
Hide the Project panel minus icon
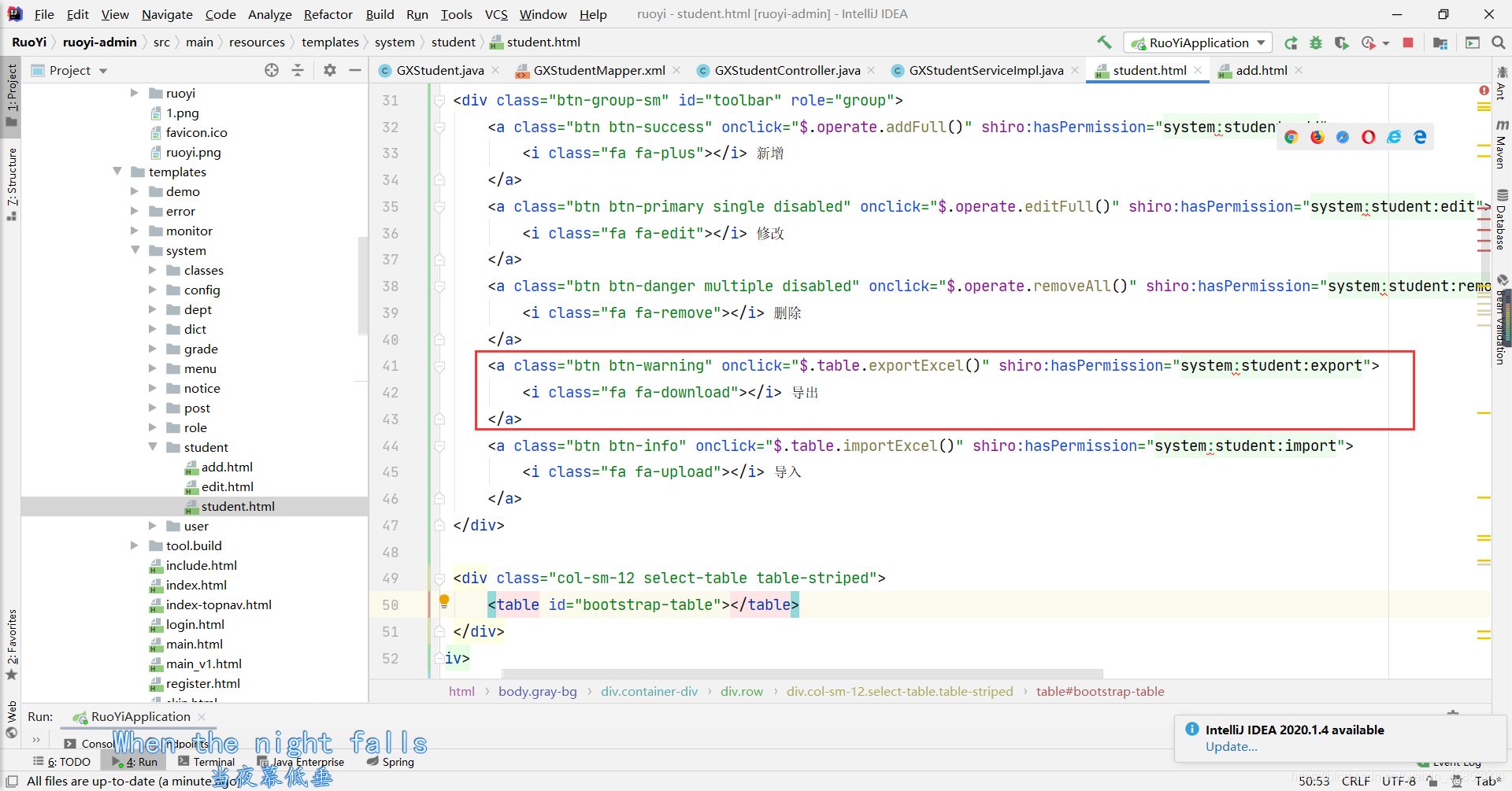tap(355, 70)
